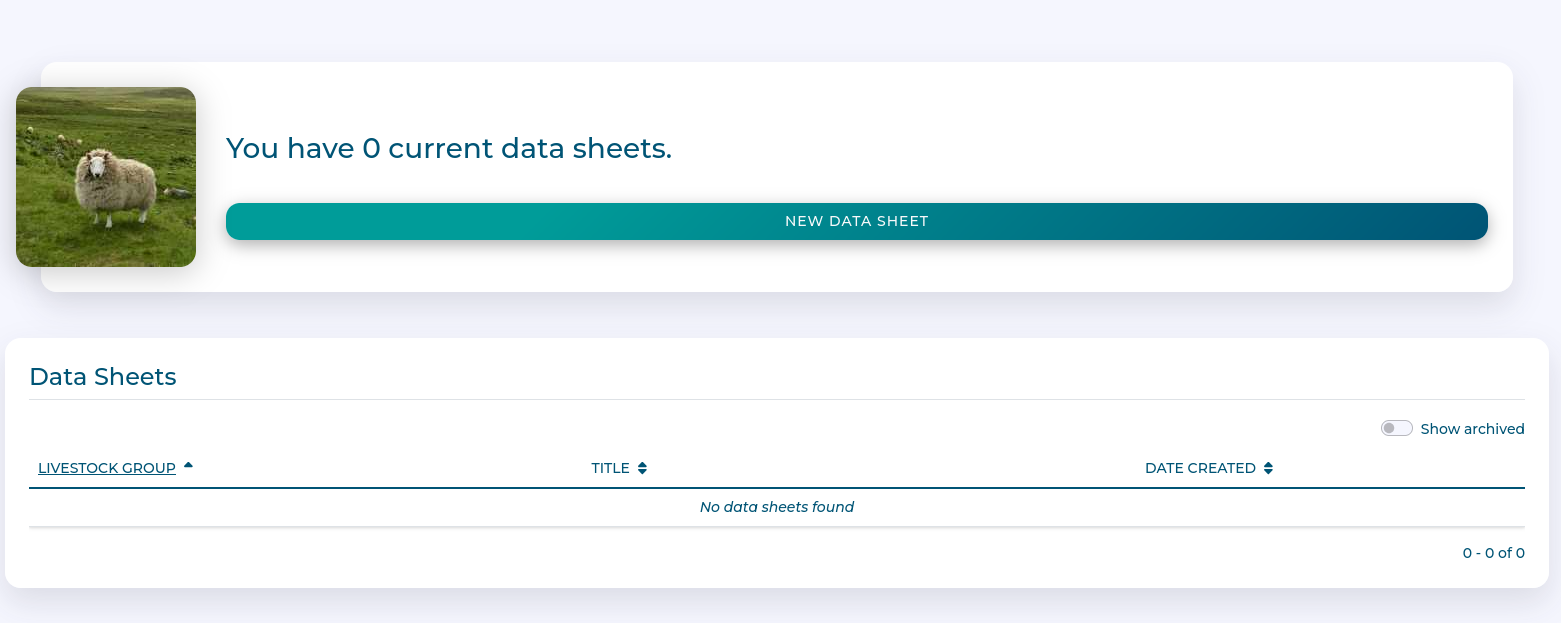Toggle the Show archived switch
Image resolution: width=1561 pixels, height=623 pixels.
1396,428
